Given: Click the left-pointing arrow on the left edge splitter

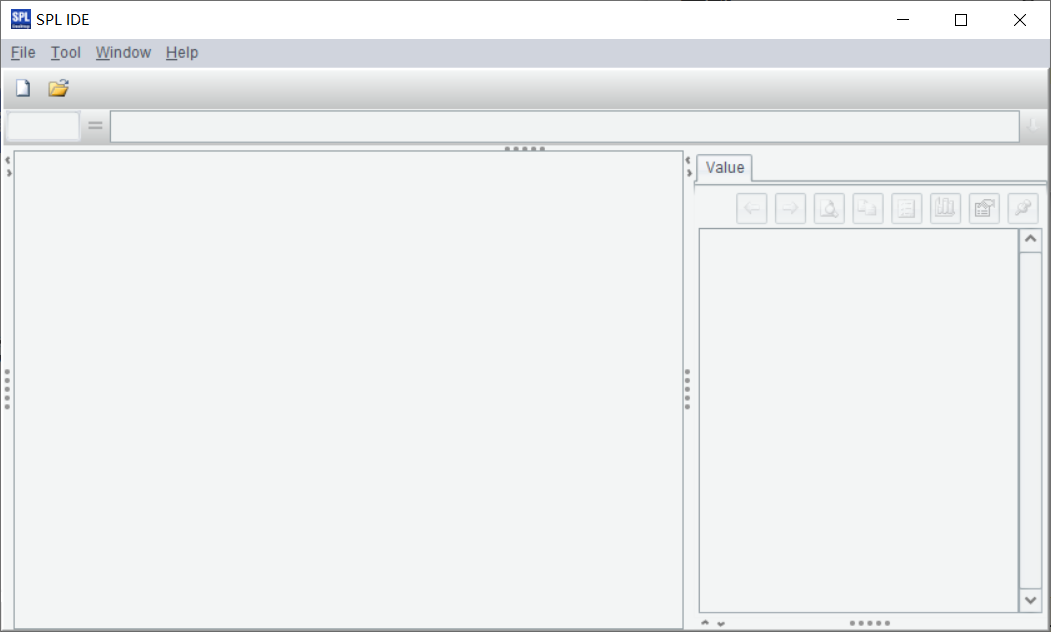Looking at the screenshot, I should (x=7, y=160).
